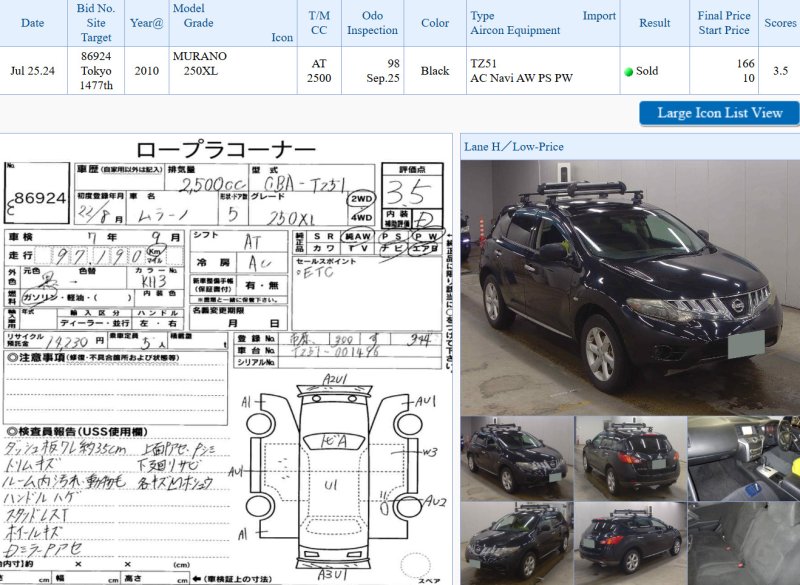800x585 pixels.
Task: Click the green Sold status dot
Action: 628,72
